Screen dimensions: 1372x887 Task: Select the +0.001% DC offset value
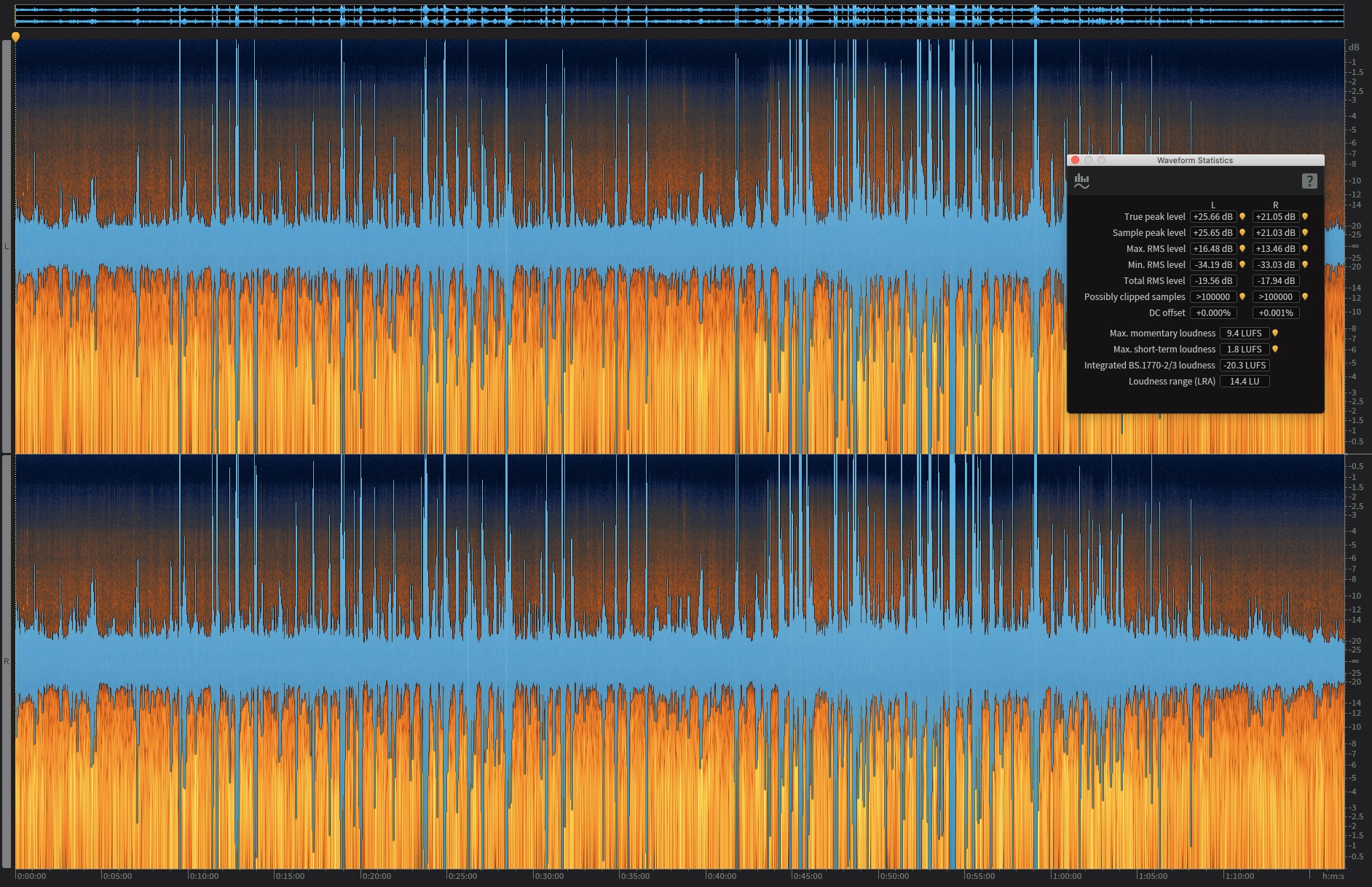[1276, 312]
